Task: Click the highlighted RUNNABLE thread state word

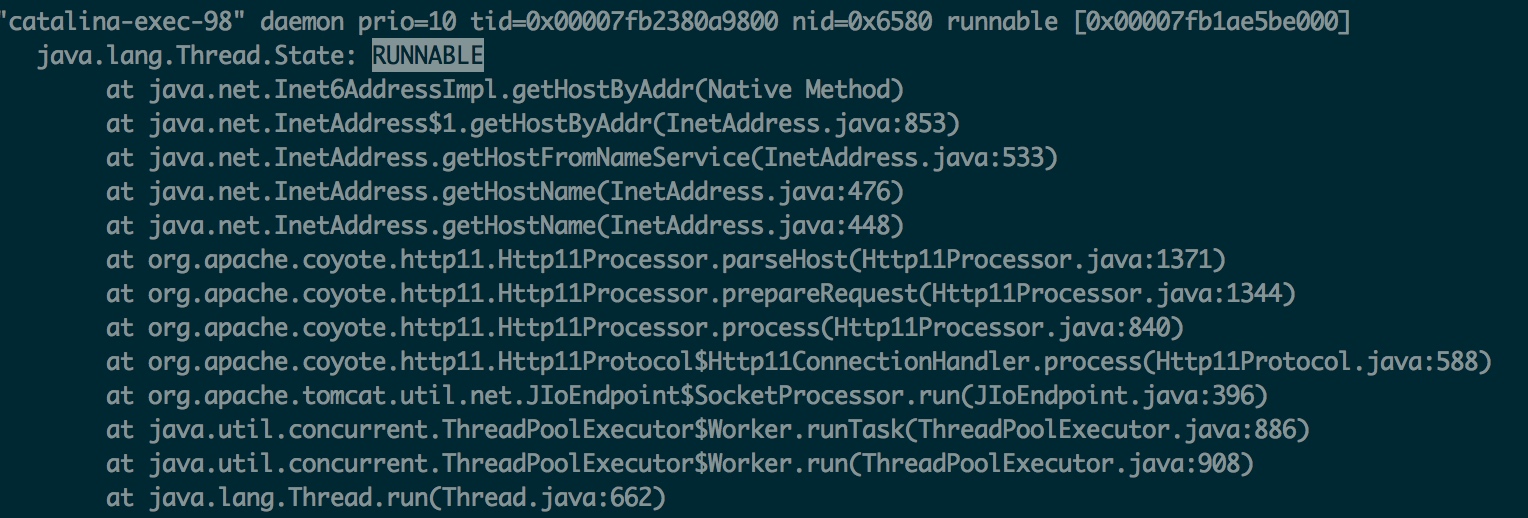Action: (x=428, y=56)
